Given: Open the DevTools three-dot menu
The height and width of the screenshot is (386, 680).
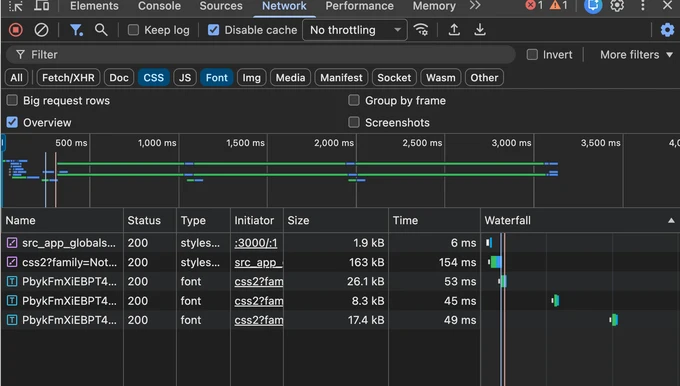Looking at the screenshot, I should click(643, 6).
